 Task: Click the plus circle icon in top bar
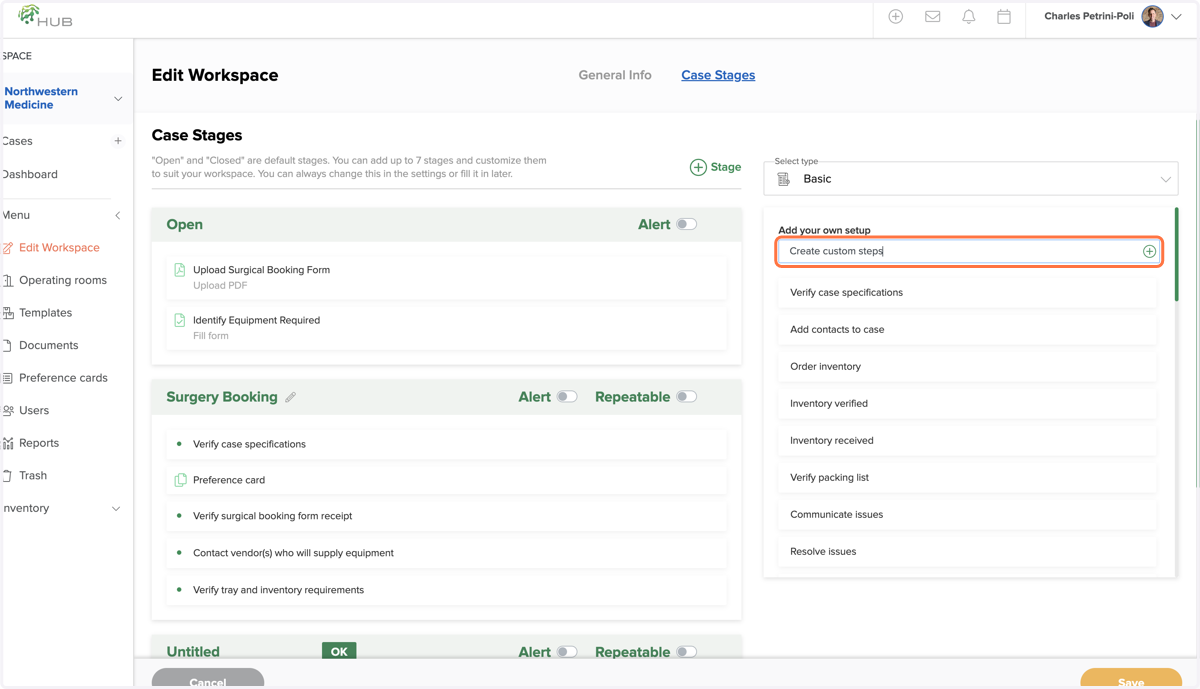pos(896,17)
